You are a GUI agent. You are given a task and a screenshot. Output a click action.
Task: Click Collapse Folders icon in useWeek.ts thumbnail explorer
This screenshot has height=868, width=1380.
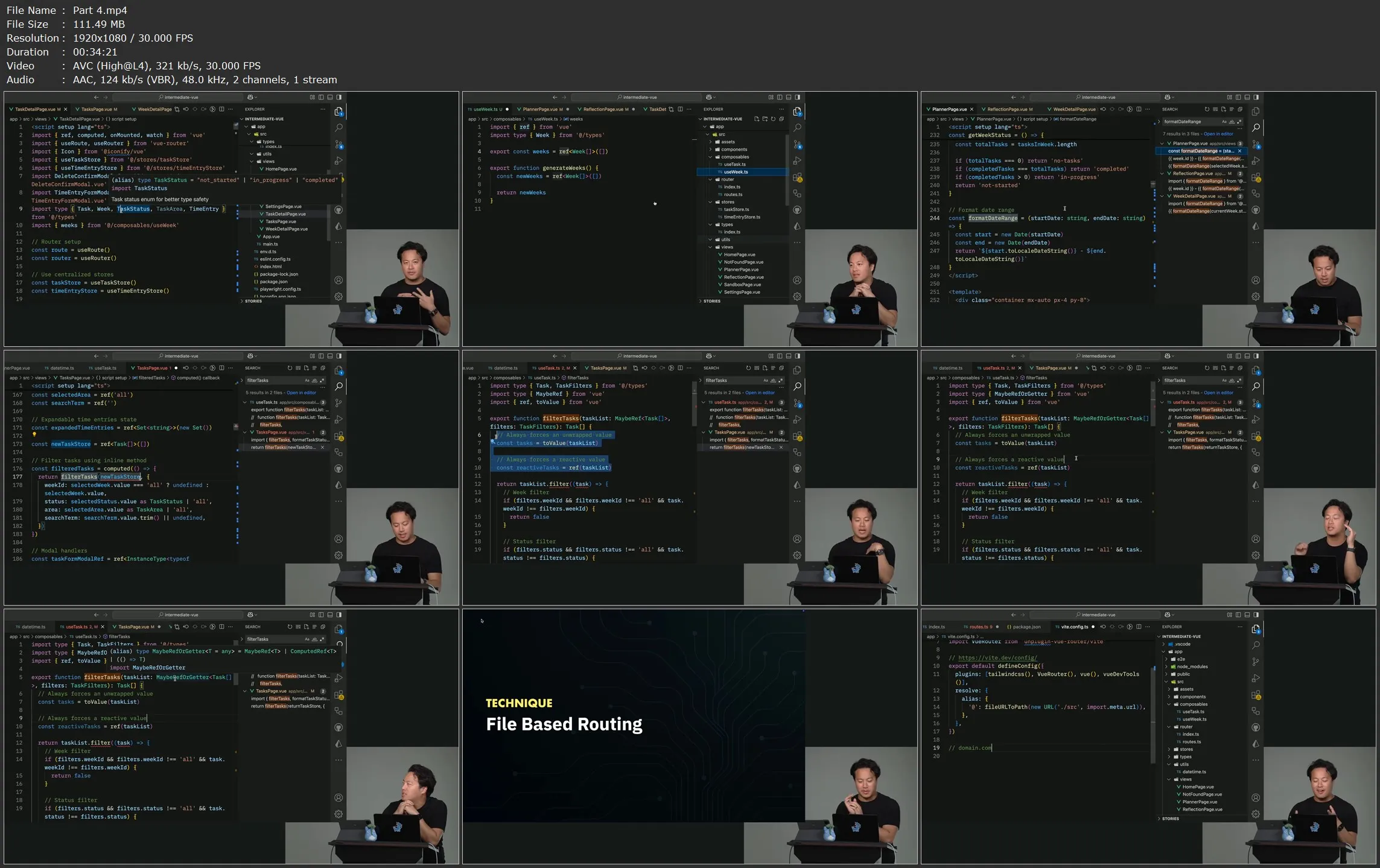tap(781, 119)
